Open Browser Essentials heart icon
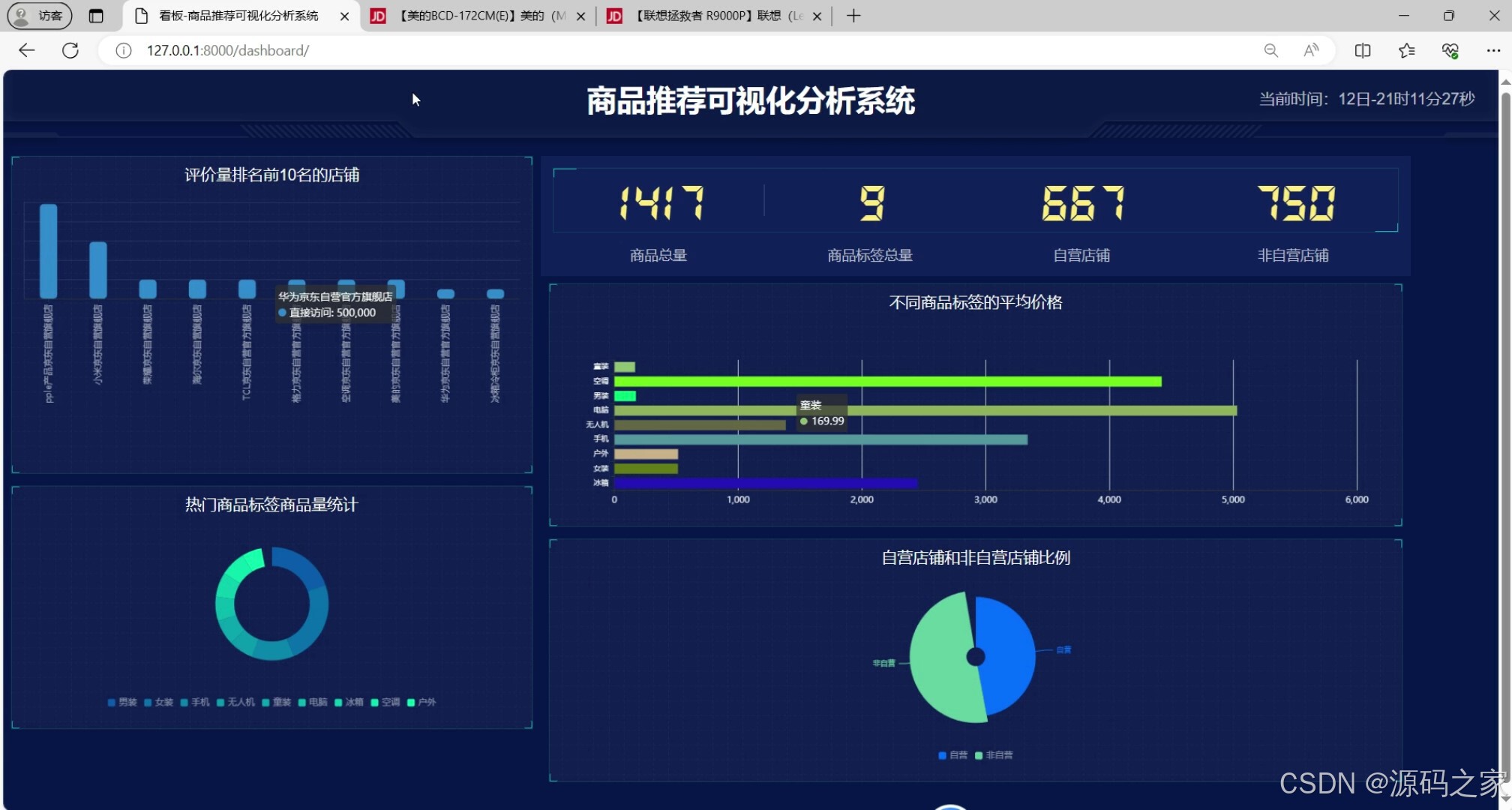The width and height of the screenshot is (1512, 810). pos(1450,50)
